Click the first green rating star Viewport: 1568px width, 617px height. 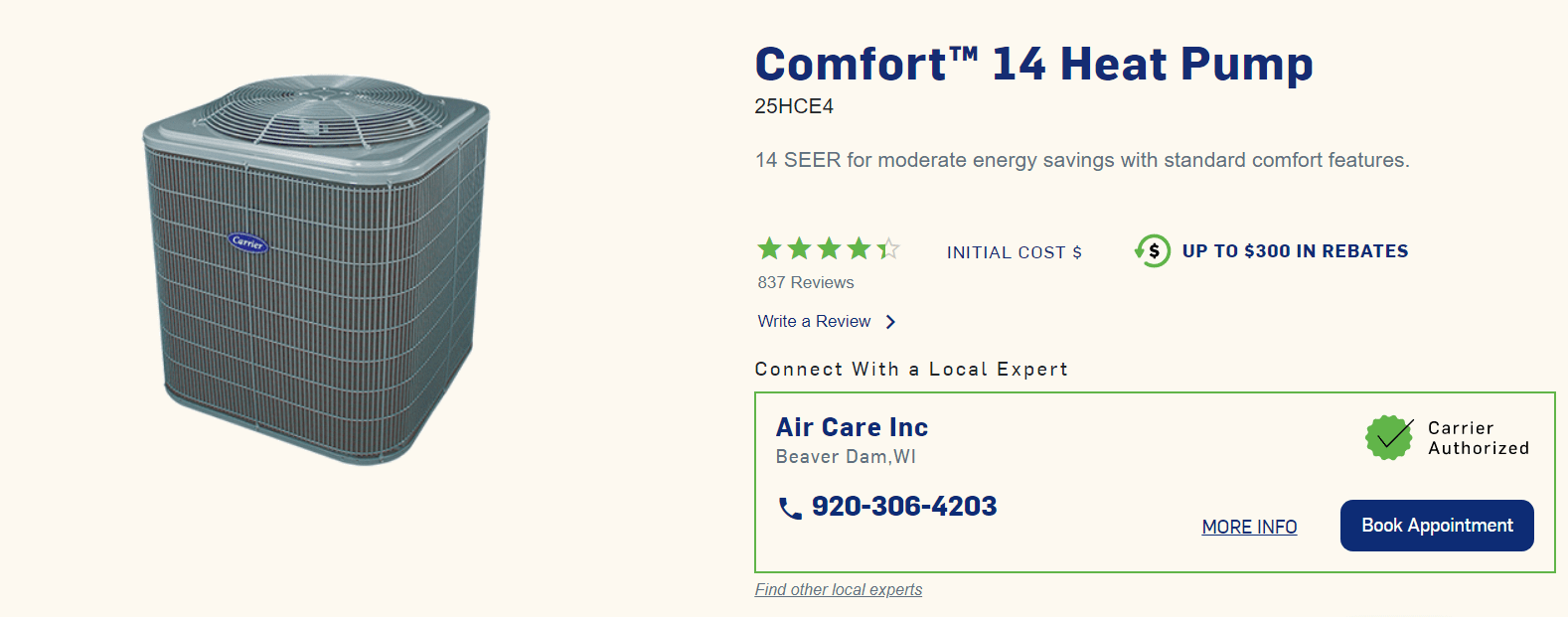pos(769,248)
